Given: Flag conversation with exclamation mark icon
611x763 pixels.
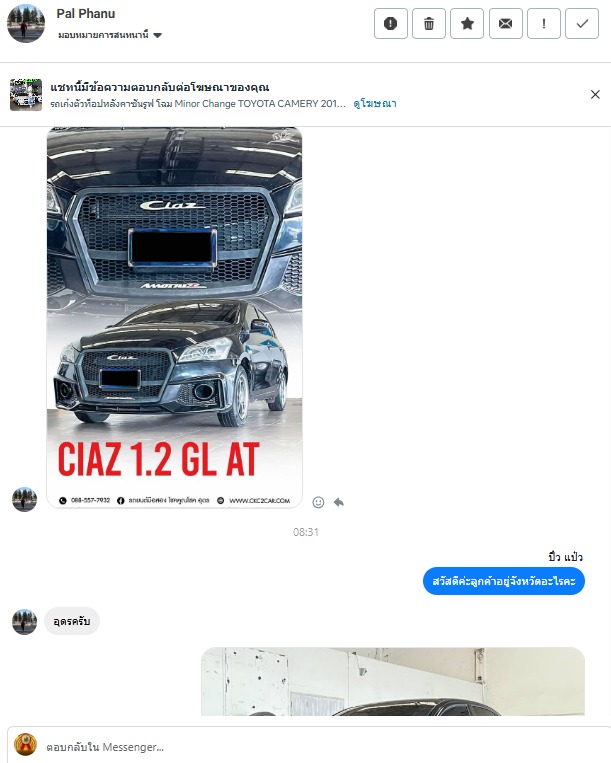Looking at the screenshot, I should pos(544,23).
